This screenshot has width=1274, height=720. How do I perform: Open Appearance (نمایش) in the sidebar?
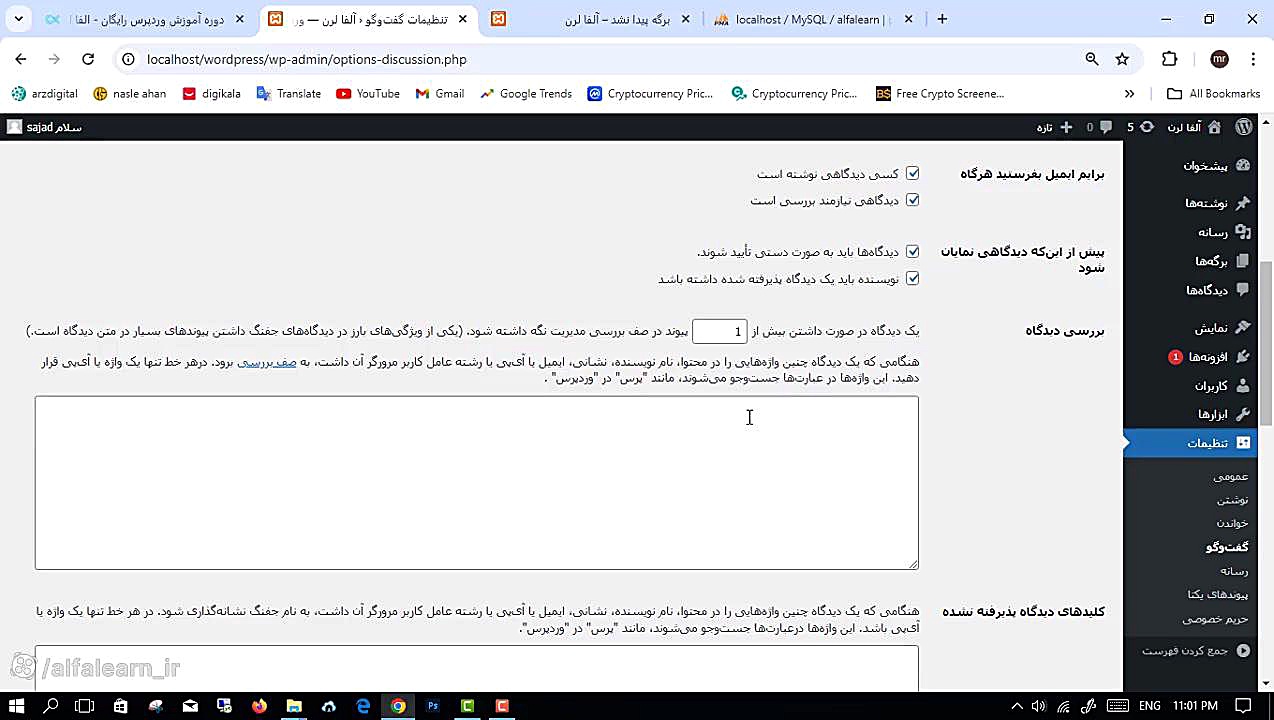1211,327
